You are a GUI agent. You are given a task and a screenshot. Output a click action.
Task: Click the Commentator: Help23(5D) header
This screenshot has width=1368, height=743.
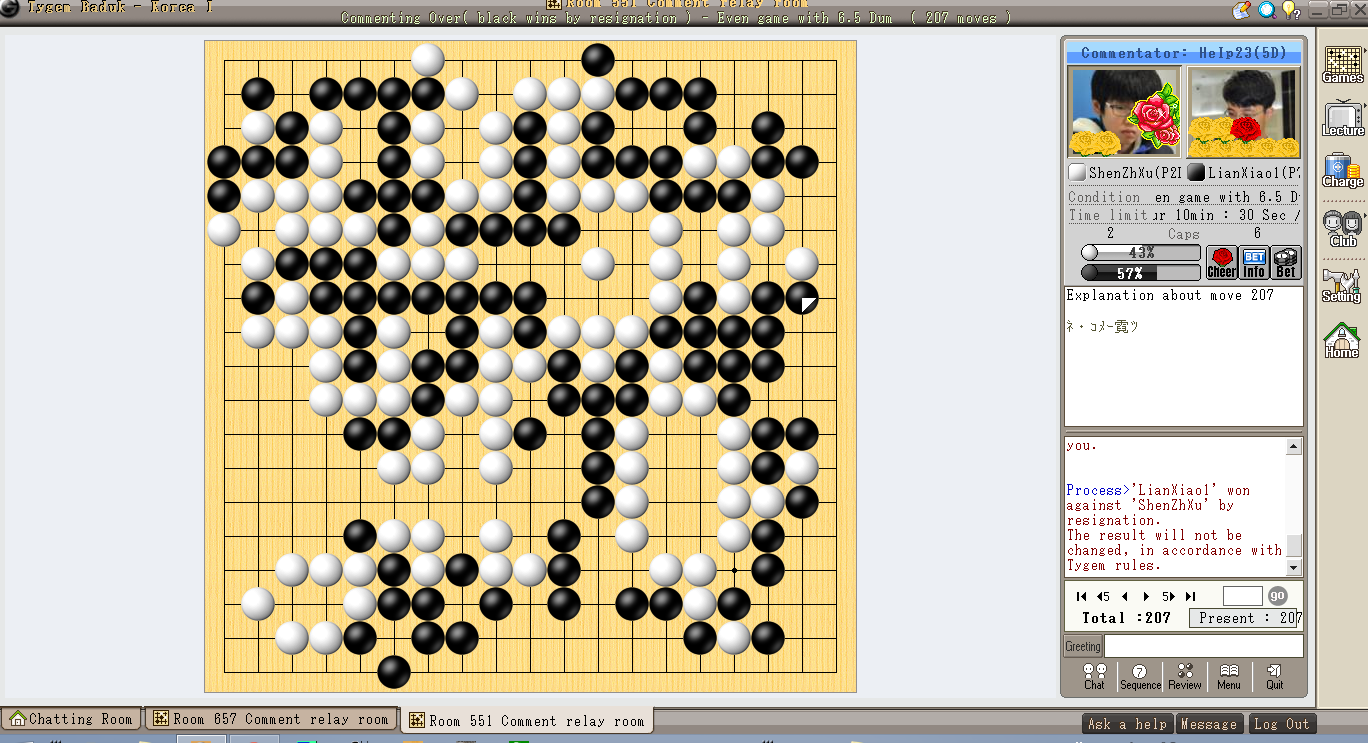tap(1184, 53)
